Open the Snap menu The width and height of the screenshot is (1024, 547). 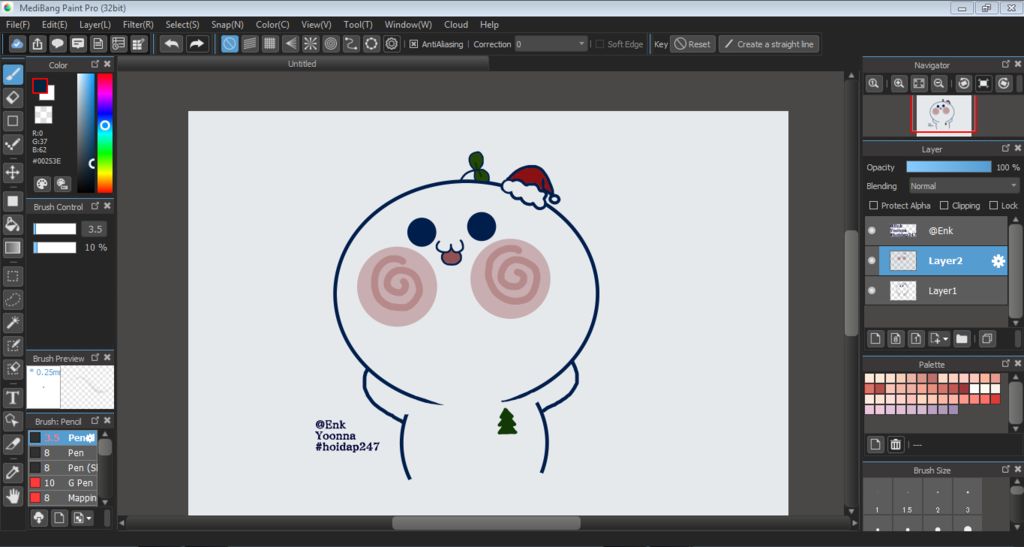coord(227,25)
